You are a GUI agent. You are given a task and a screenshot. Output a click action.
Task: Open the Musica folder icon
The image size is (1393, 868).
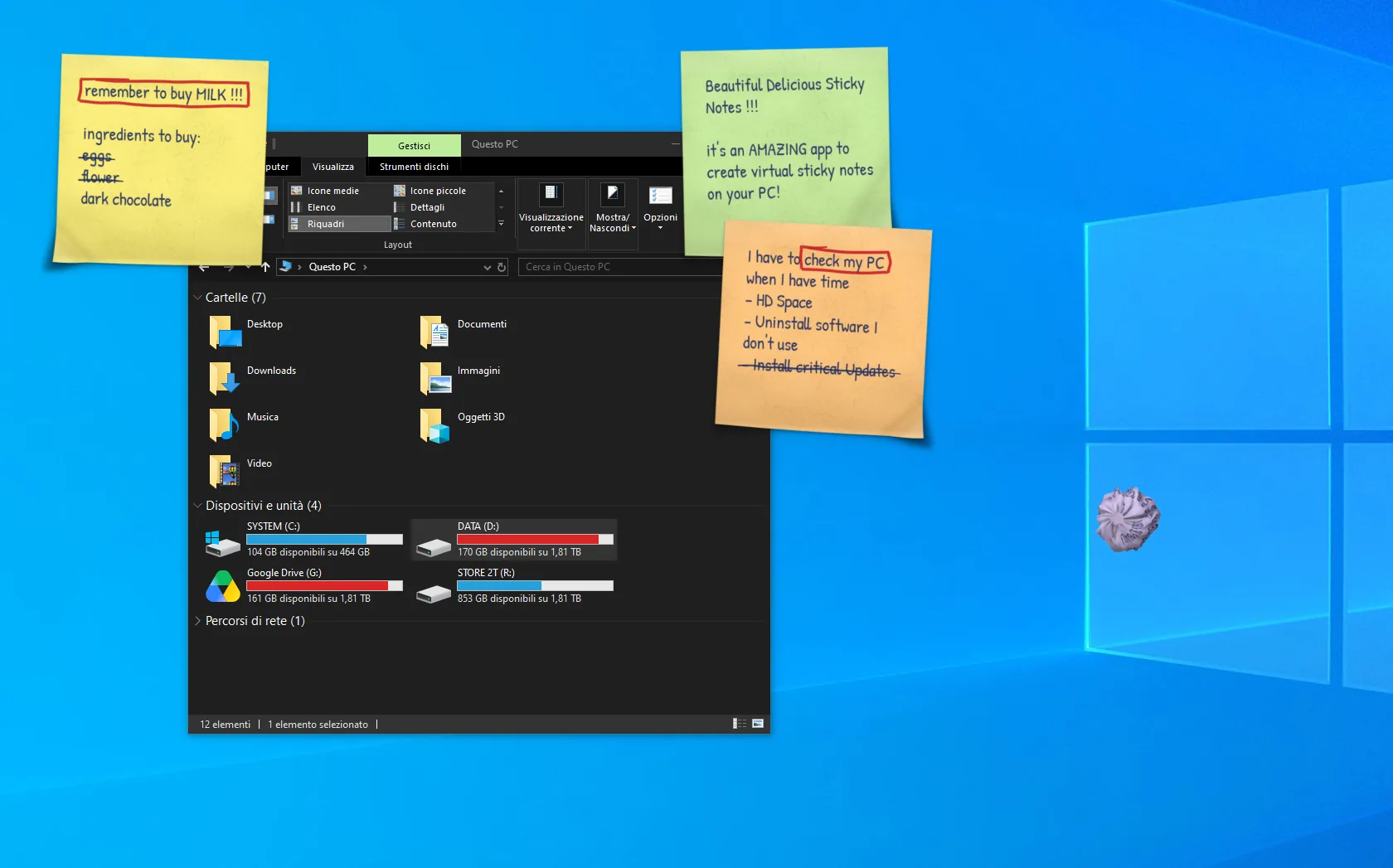click(225, 425)
